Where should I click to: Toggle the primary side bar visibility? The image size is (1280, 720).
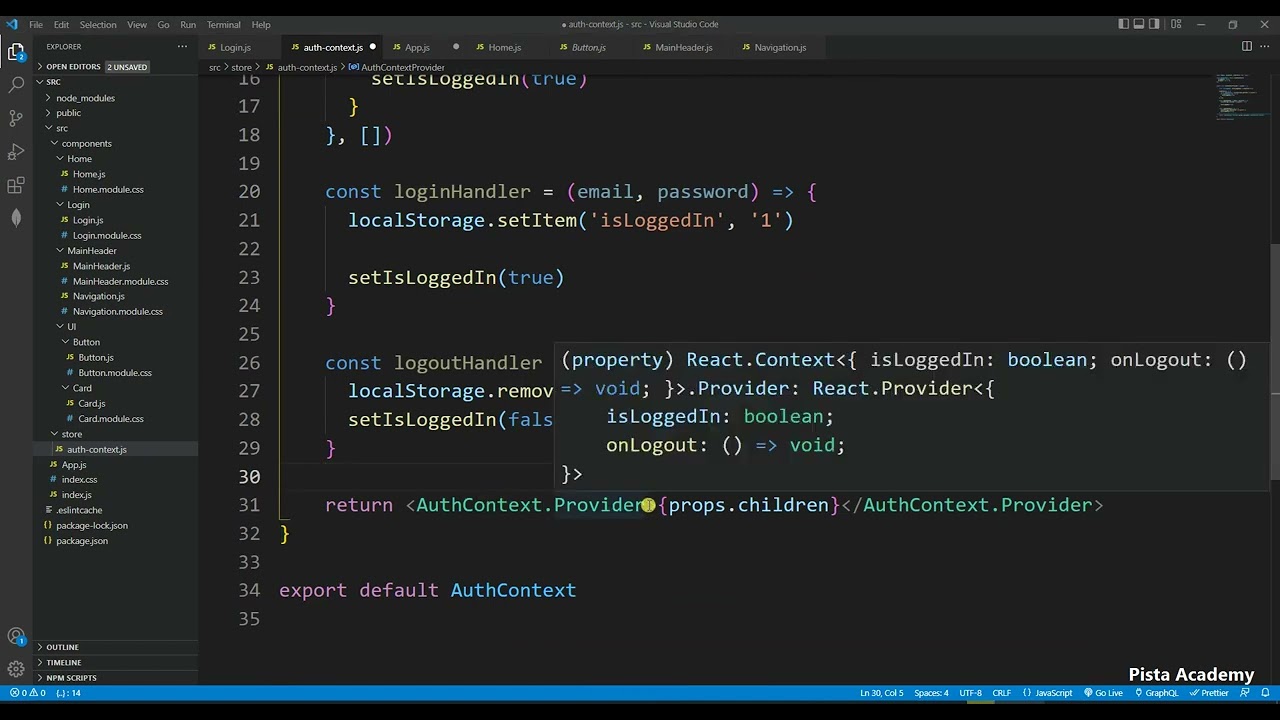(1124, 24)
